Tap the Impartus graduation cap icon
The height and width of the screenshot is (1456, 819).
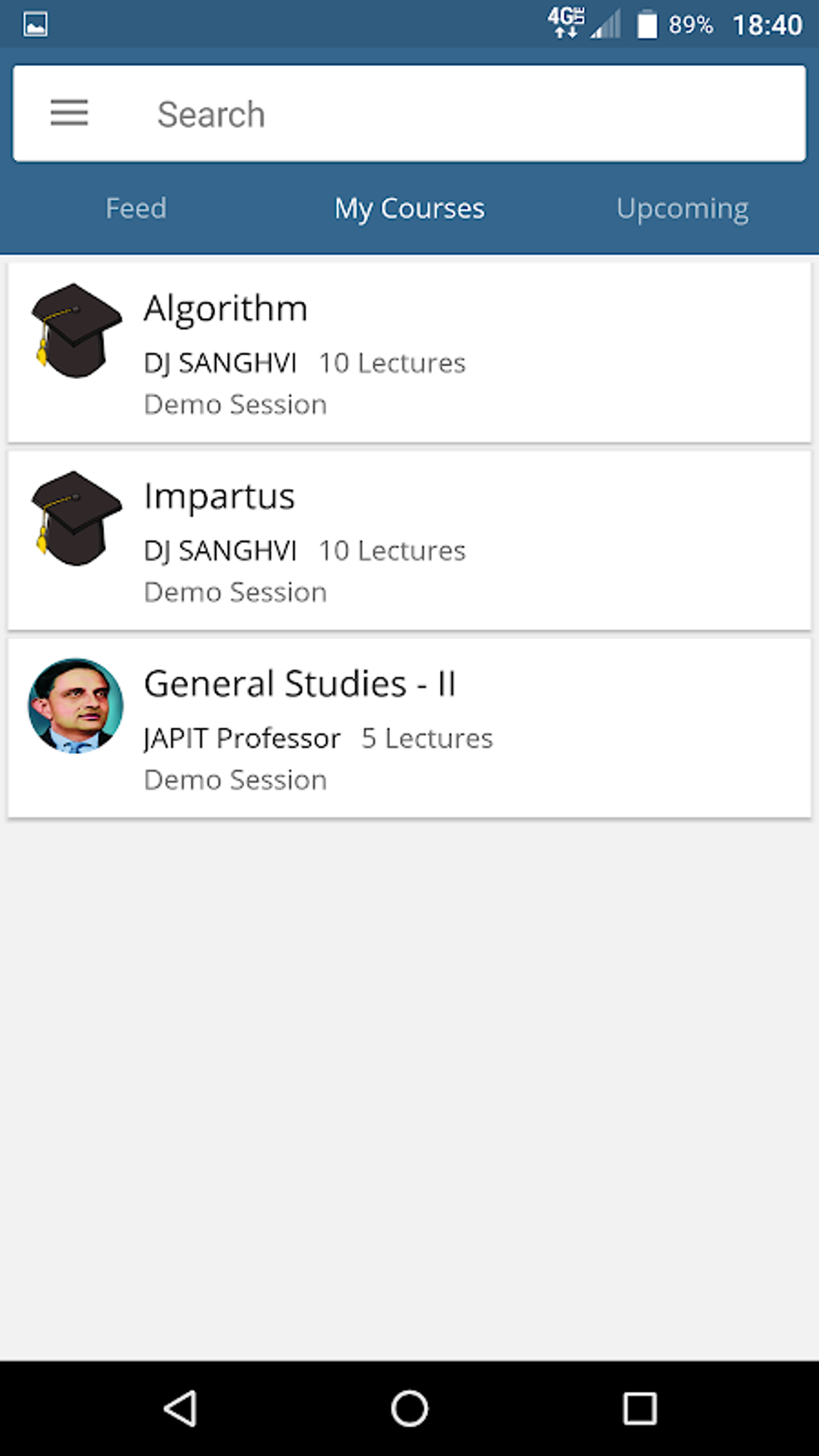tap(75, 518)
